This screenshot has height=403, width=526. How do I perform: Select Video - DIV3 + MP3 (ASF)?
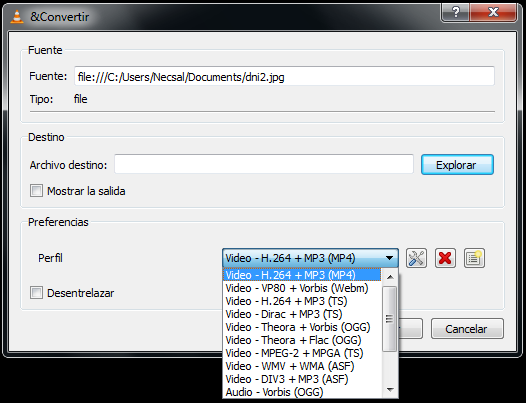[302, 379]
